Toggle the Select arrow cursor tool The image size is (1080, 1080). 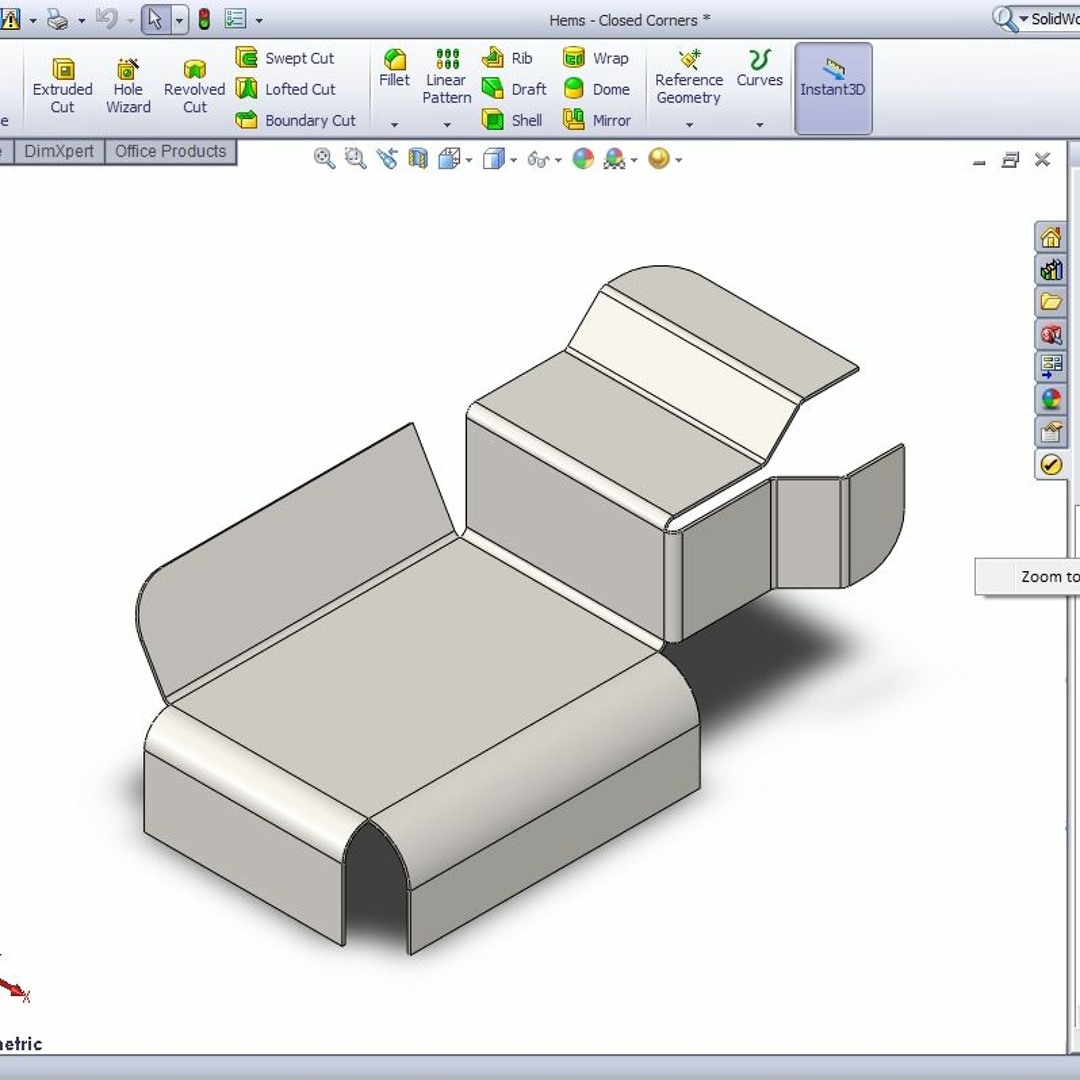[x=155, y=19]
